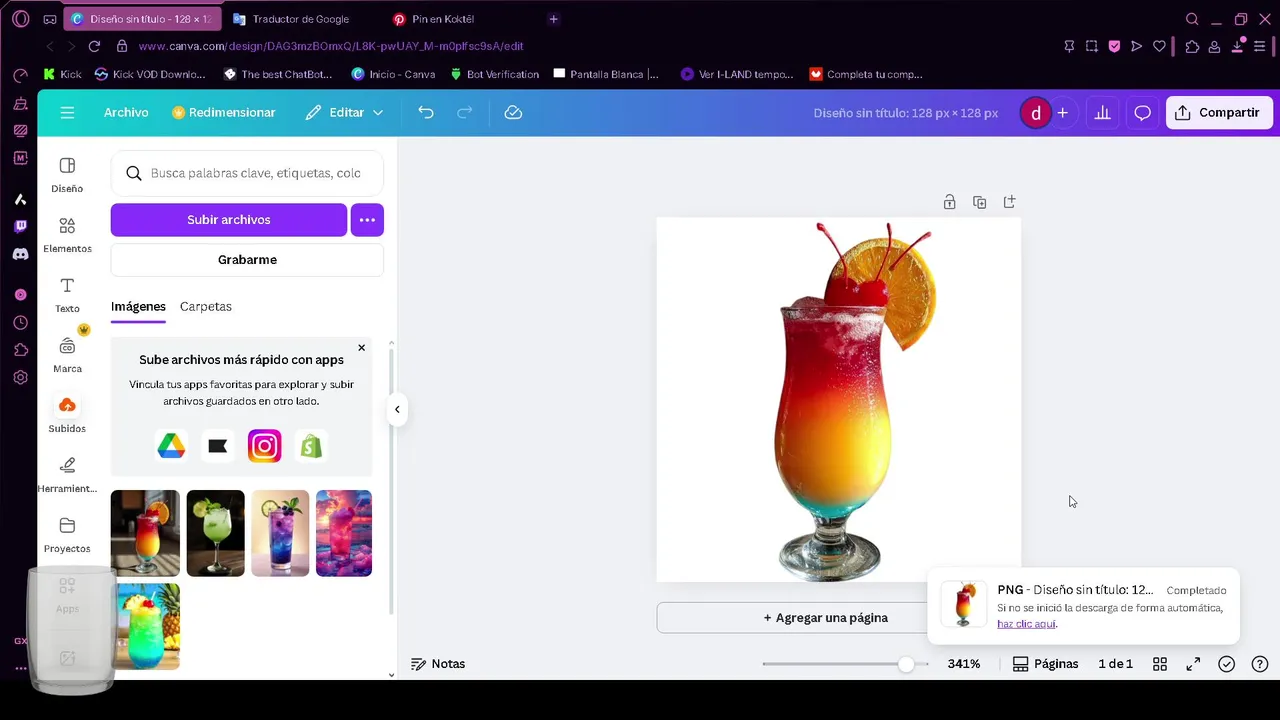Click the 'haz clic aquí' download link
This screenshot has width=1280, height=720.
click(x=1026, y=624)
